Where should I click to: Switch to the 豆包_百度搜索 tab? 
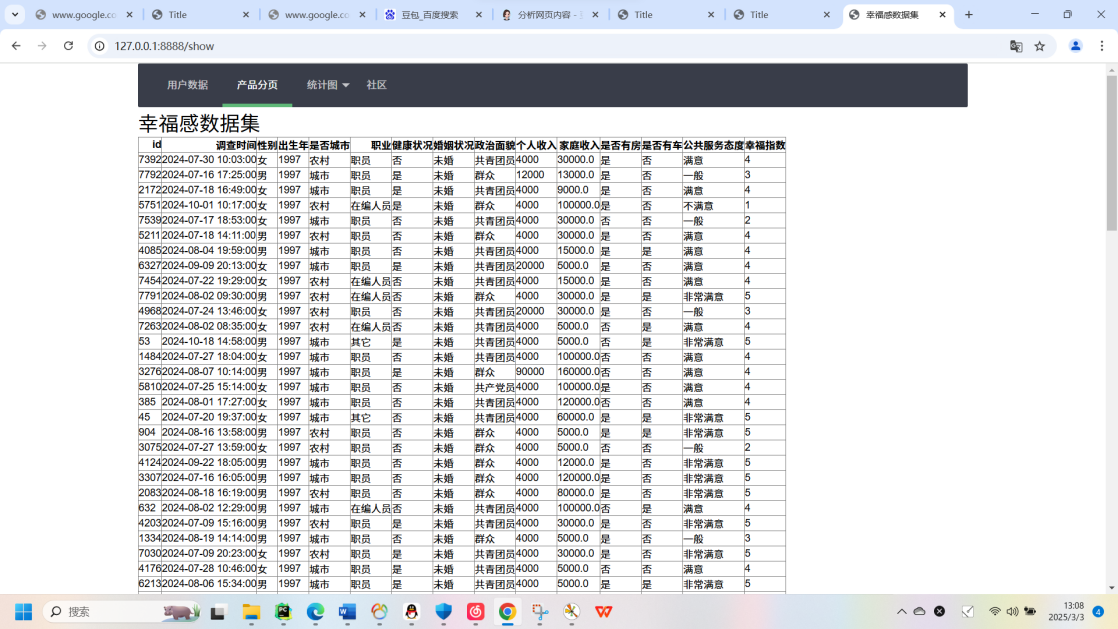point(431,14)
